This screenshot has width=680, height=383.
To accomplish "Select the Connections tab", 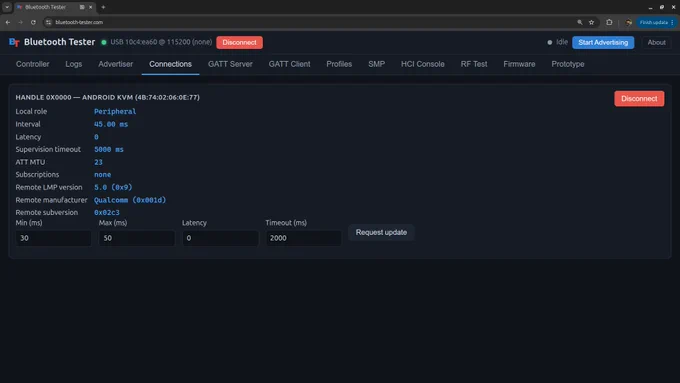I will coord(170,64).
